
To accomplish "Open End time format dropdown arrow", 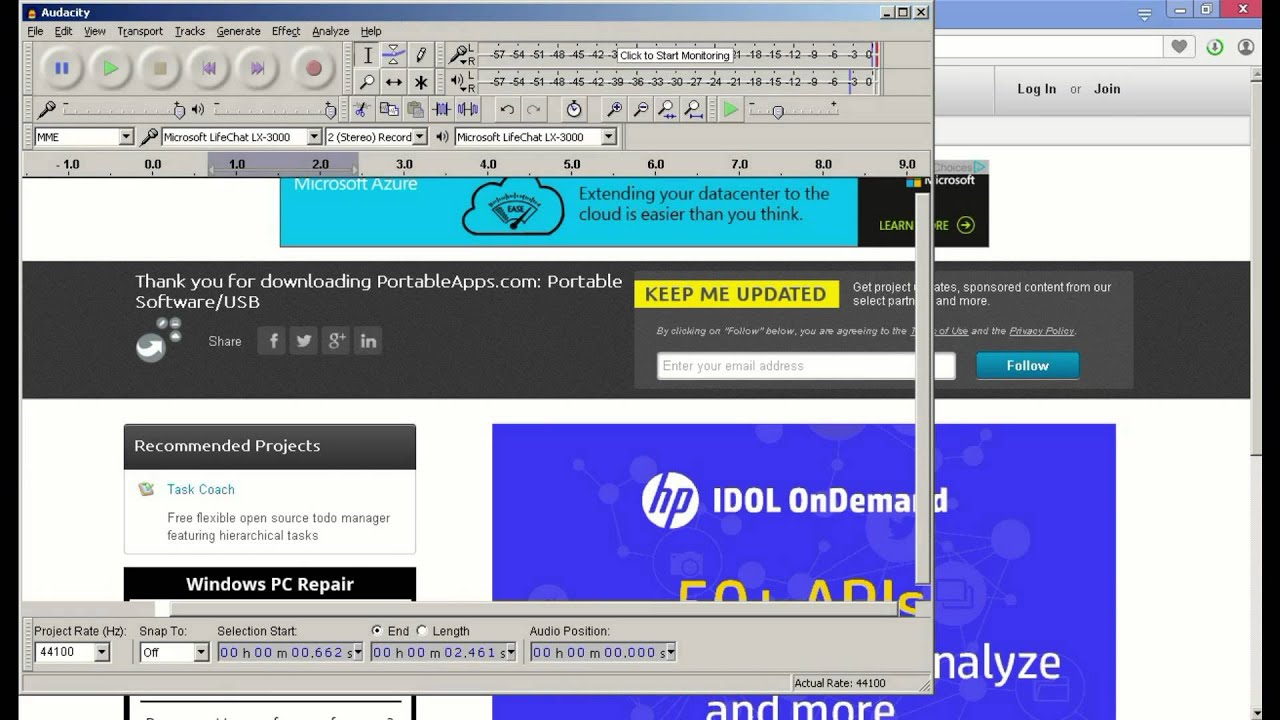I will click(x=511, y=652).
